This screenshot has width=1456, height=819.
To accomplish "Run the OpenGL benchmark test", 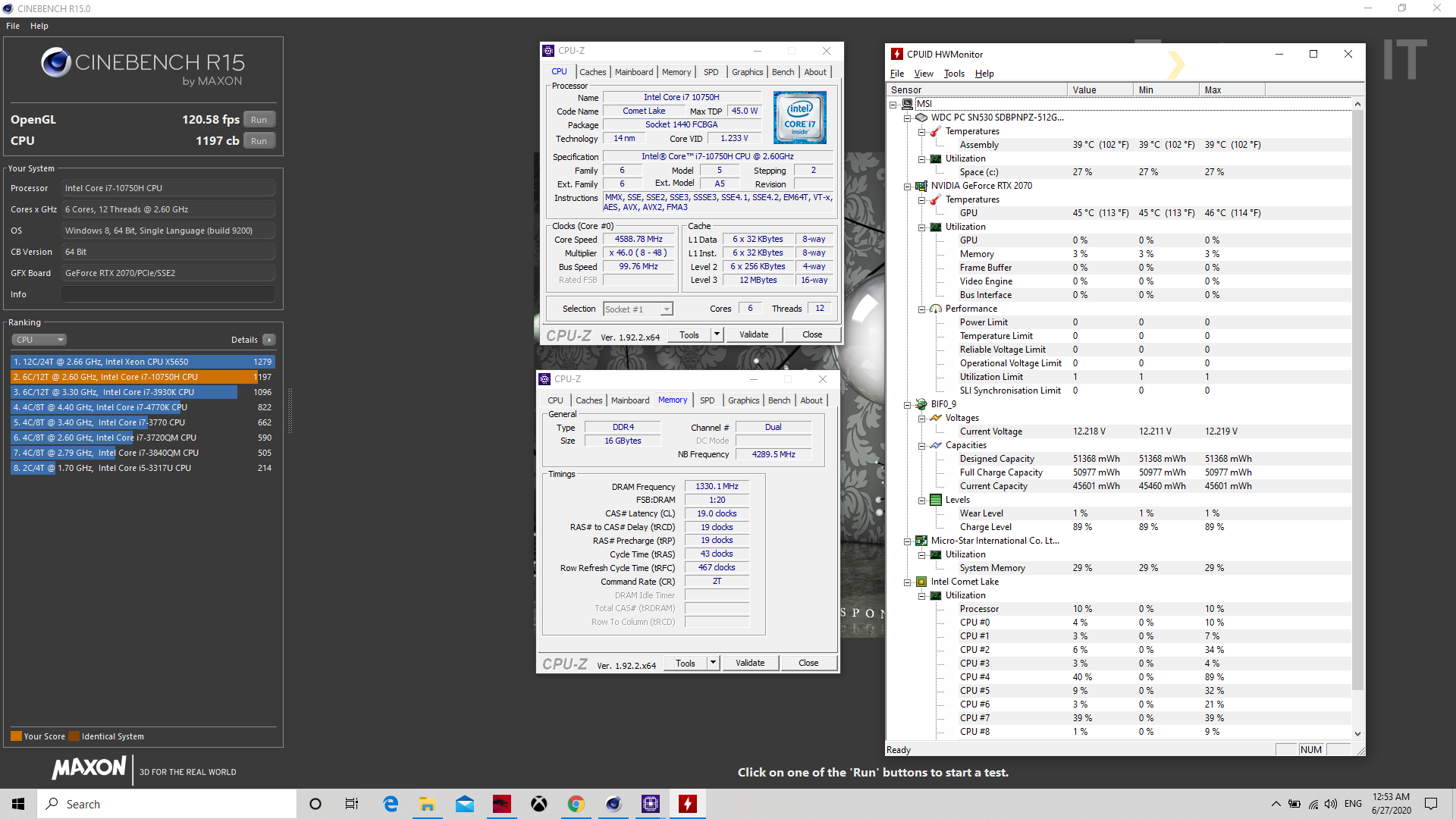I will pyautogui.click(x=259, y=120).
